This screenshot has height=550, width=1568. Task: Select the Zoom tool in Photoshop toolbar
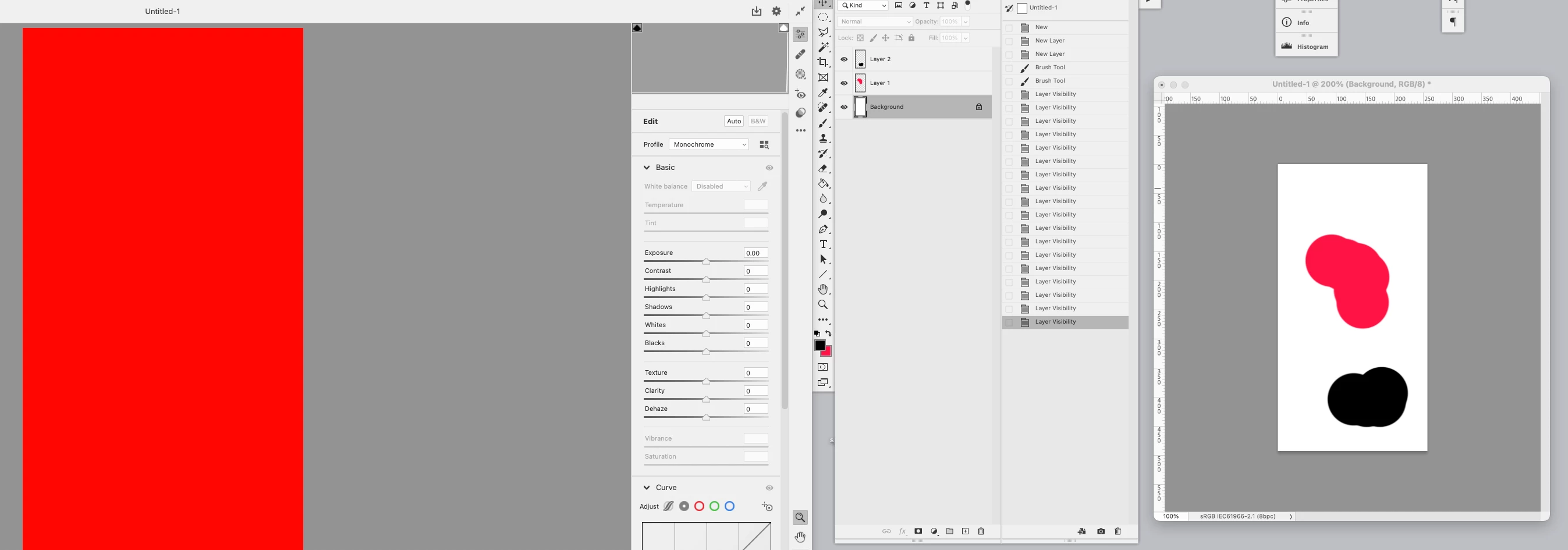click(x=823, y=304)
